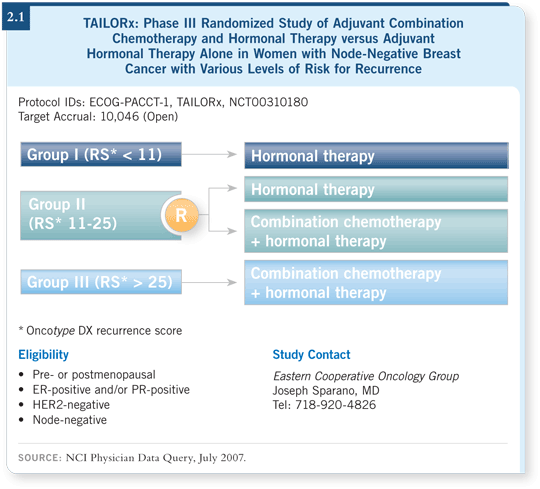Select the Group II (RS* 11-25) box
The image size is (540, 489).
coord(101,216)
